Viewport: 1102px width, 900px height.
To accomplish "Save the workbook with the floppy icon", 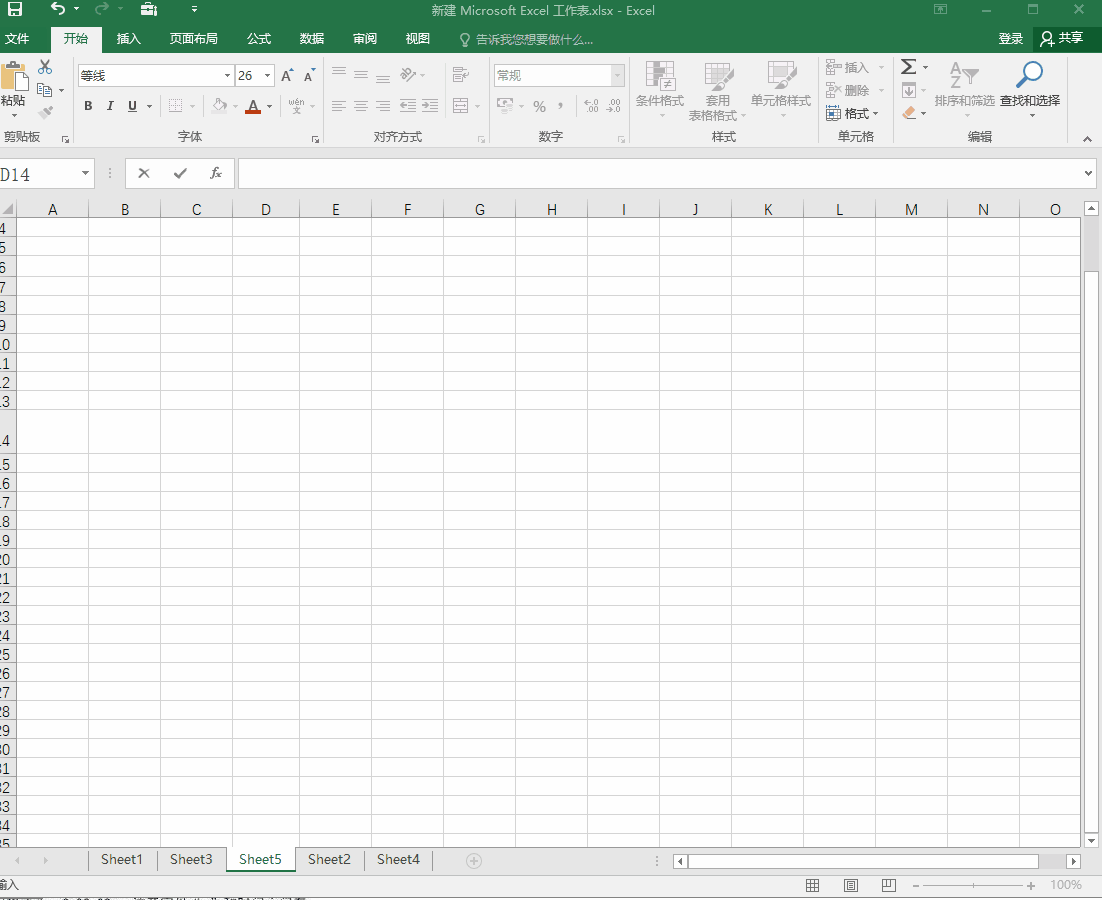I will coord(14,9).
